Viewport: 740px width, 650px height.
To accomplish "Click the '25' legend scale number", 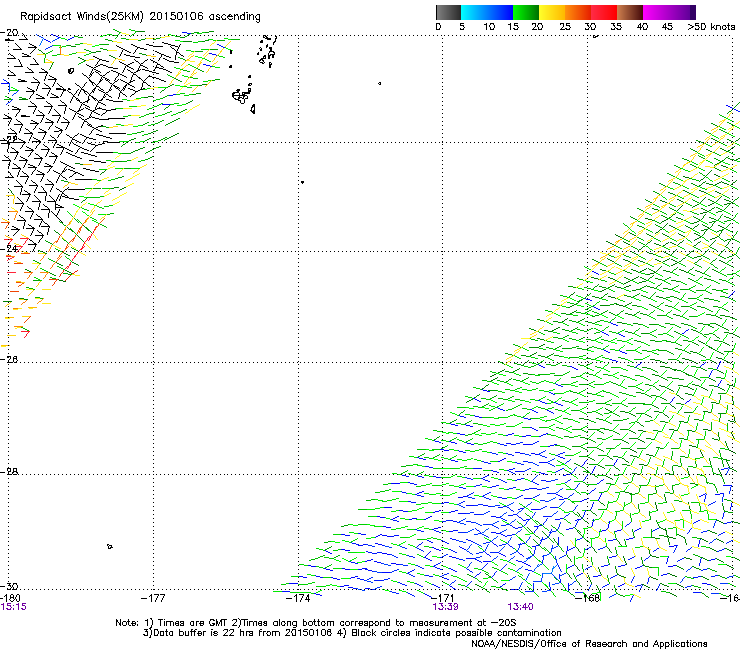I will (565, 27).
